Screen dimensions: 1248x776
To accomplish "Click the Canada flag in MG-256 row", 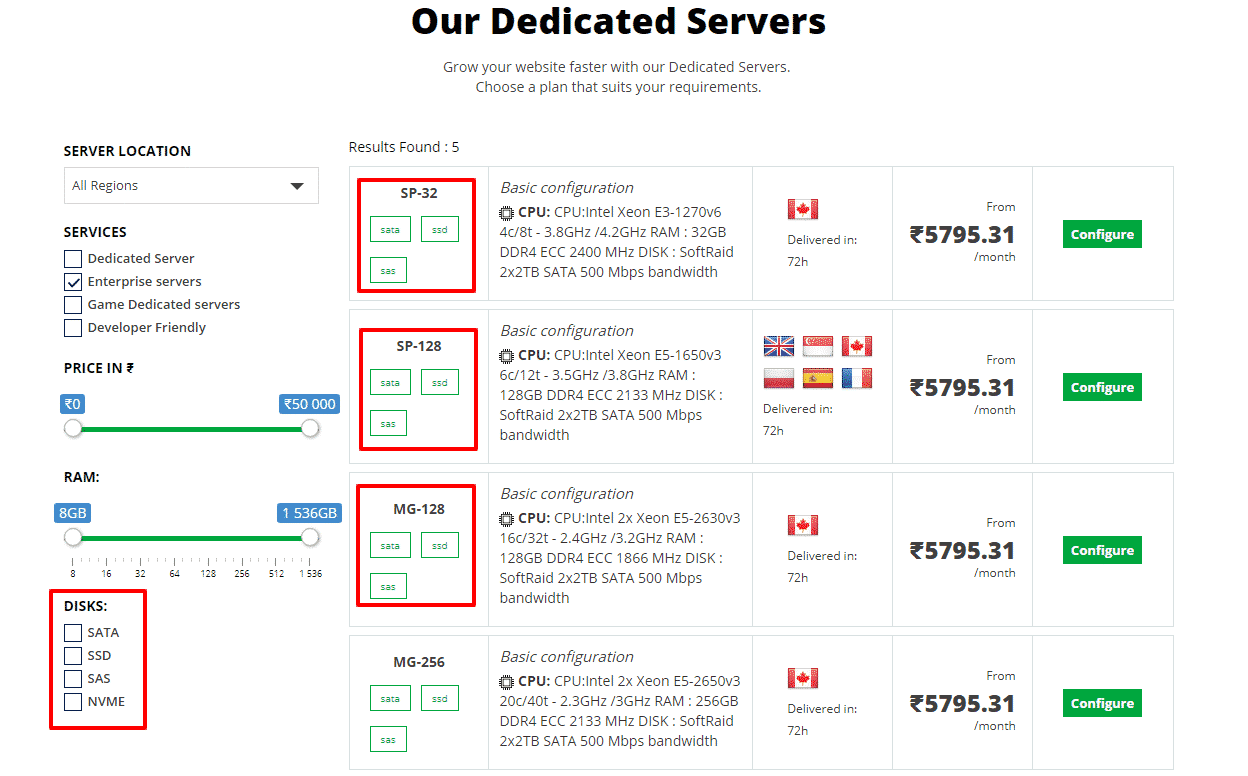I will coord(802,678).
